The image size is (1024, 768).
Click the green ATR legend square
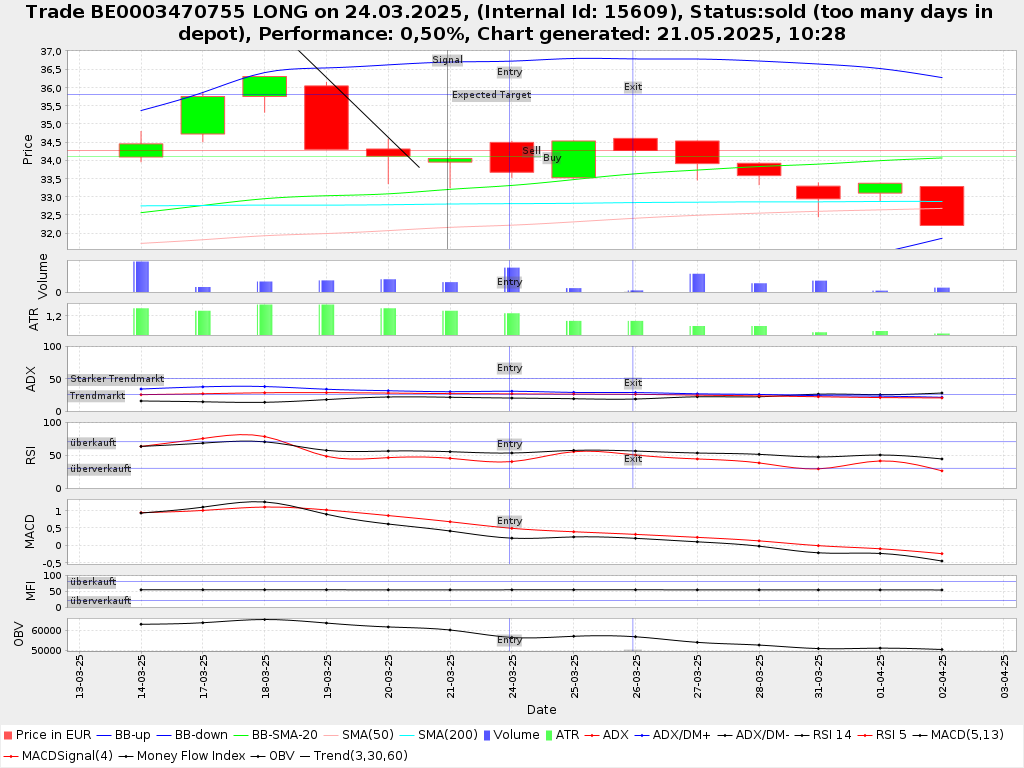pyautogui.click(x=546, y=735)
